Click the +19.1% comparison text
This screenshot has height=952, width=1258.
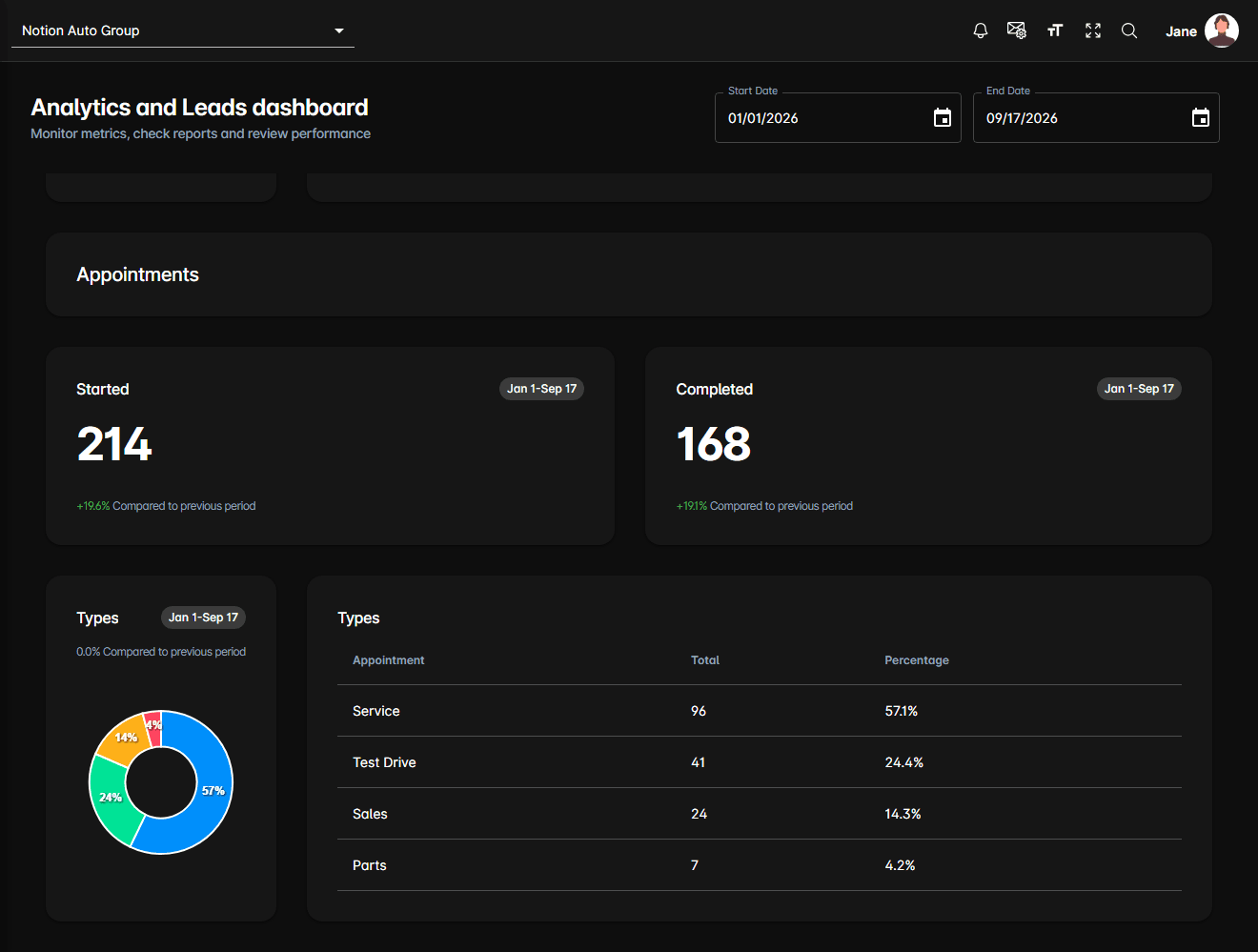point(764,506)
